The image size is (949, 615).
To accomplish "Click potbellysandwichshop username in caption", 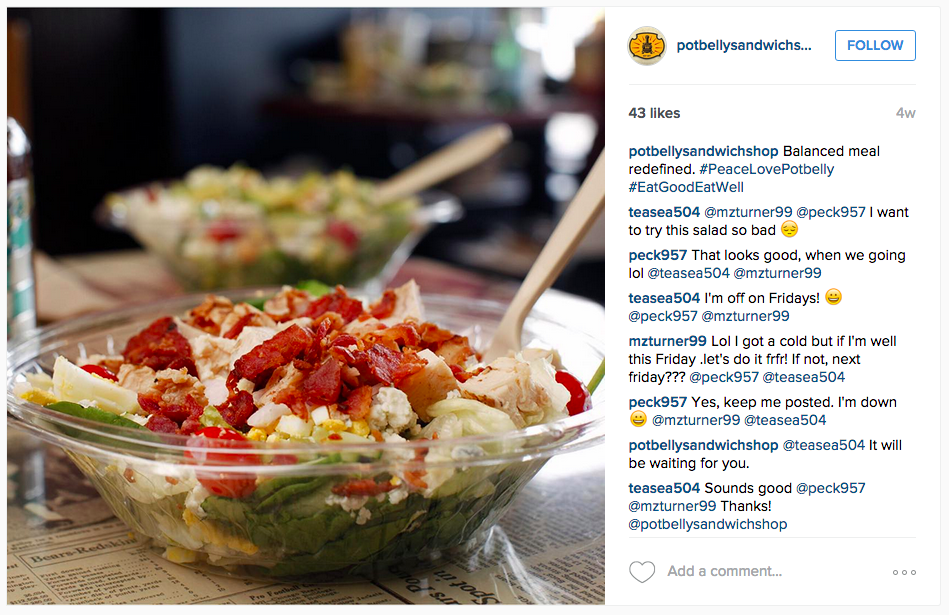I will pos(703,151).
